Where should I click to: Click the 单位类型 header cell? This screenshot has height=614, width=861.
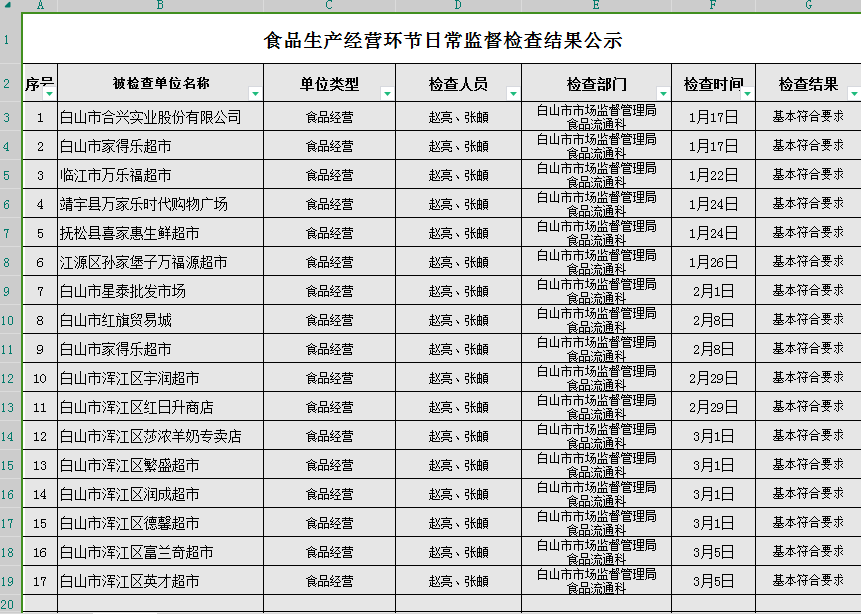(x=329, y=83)
